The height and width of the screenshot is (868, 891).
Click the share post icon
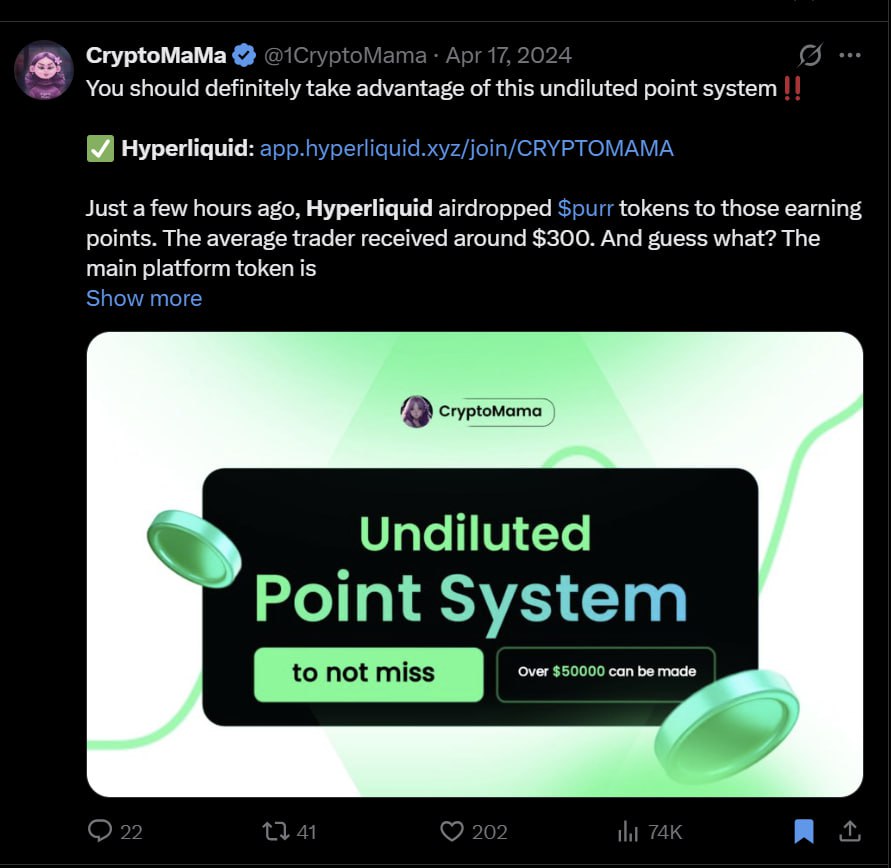point(850,831)
